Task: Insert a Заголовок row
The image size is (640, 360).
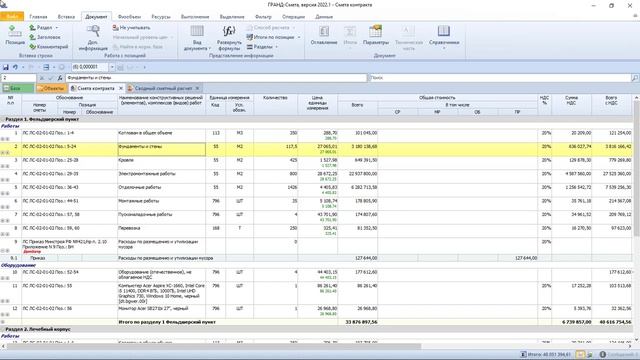Action: point(45,37)
